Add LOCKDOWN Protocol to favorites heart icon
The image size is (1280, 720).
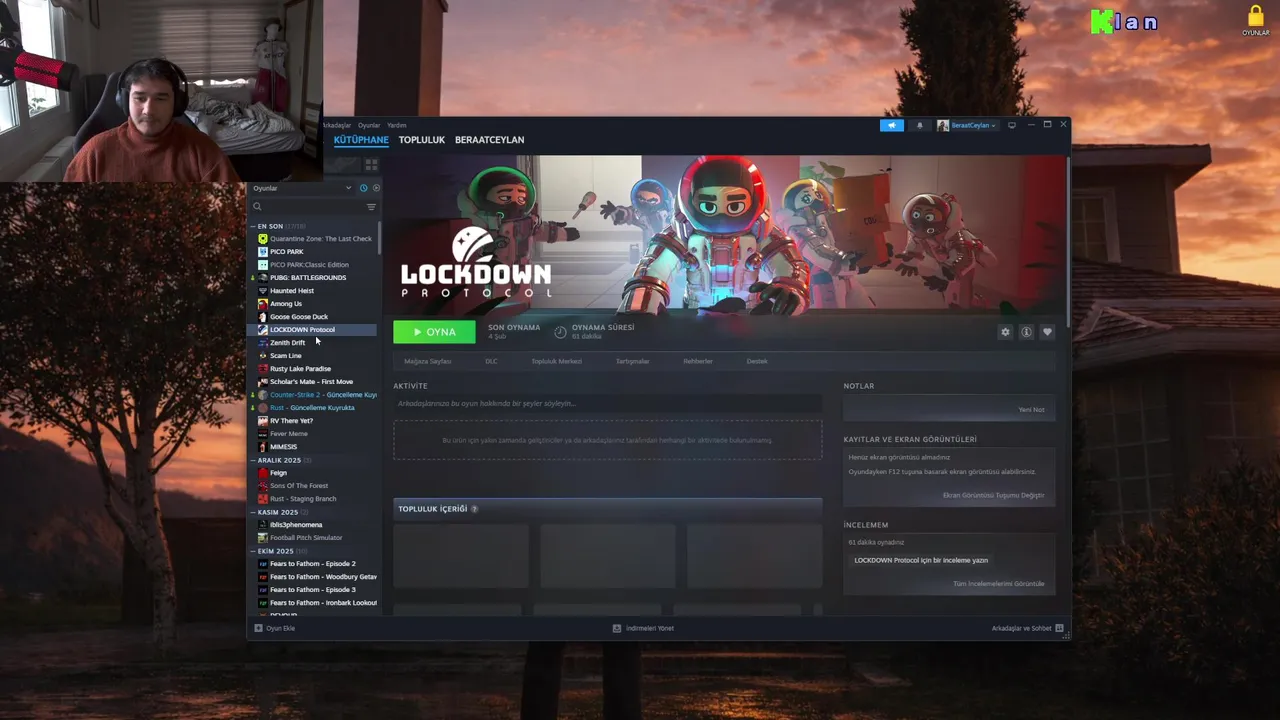tap(1047, 332)
